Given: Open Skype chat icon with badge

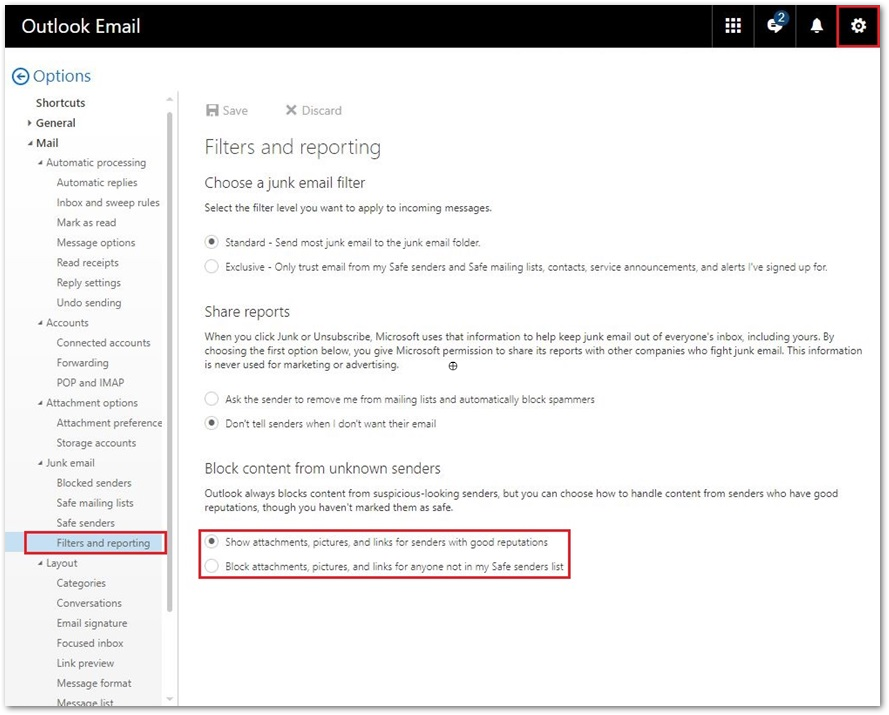Looking at the screenshot, I should point(775,26).
